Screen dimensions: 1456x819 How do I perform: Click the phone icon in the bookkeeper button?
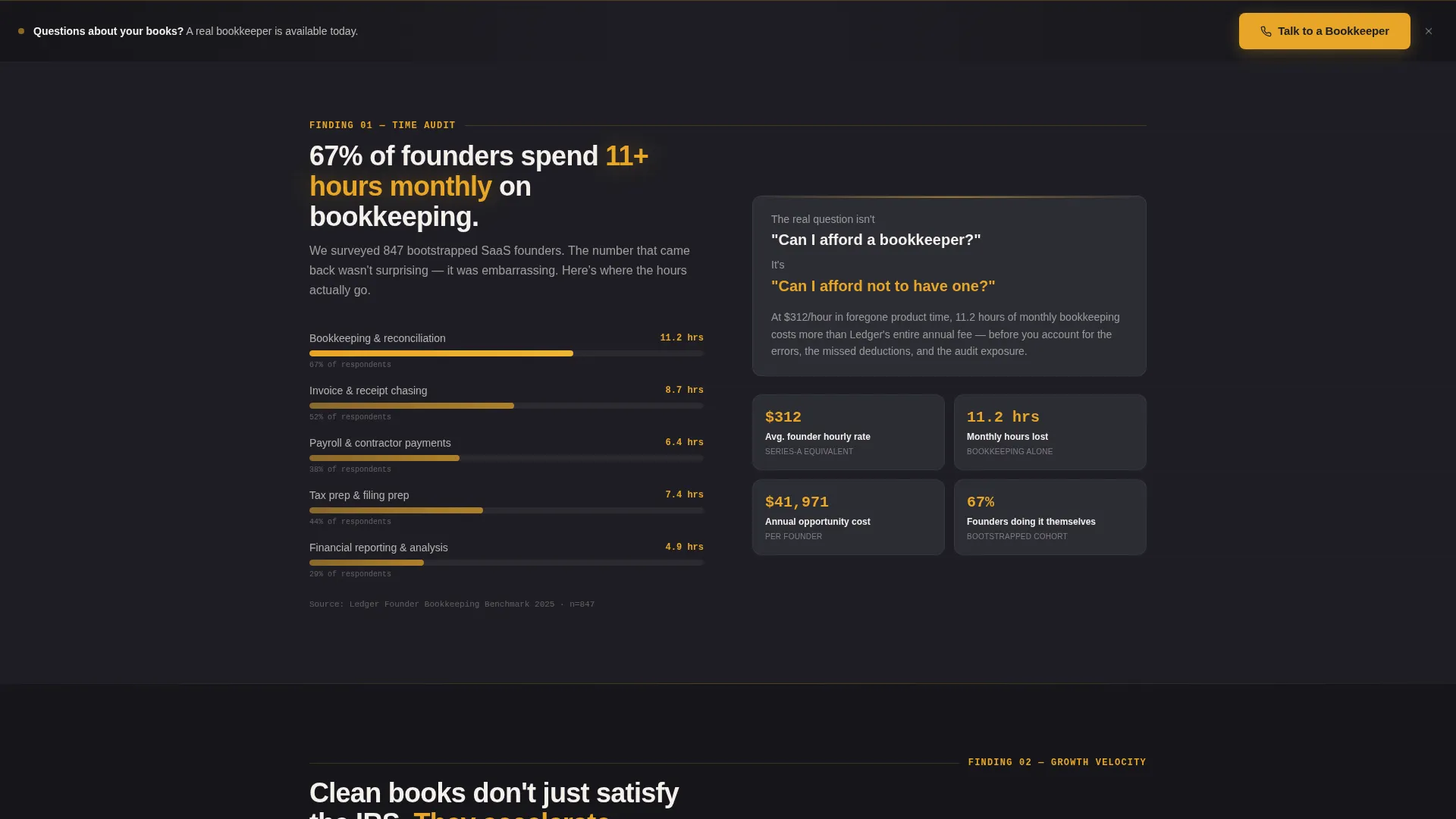click(x=1266, y=32)
